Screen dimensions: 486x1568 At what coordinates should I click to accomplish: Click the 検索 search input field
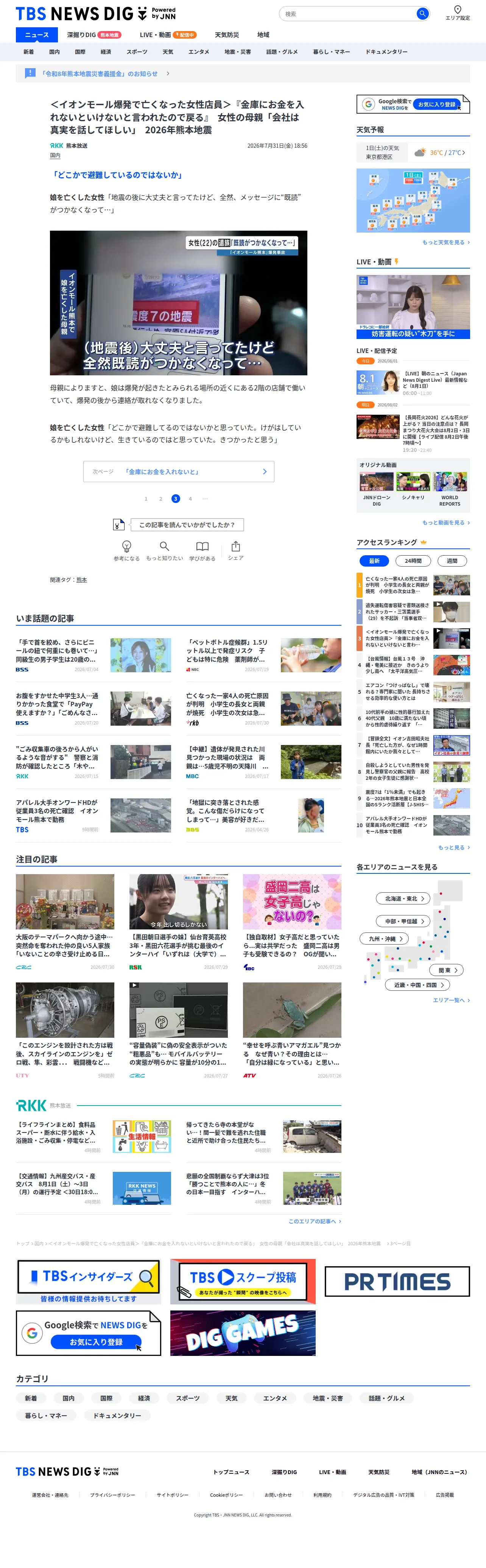coord(347,13)
